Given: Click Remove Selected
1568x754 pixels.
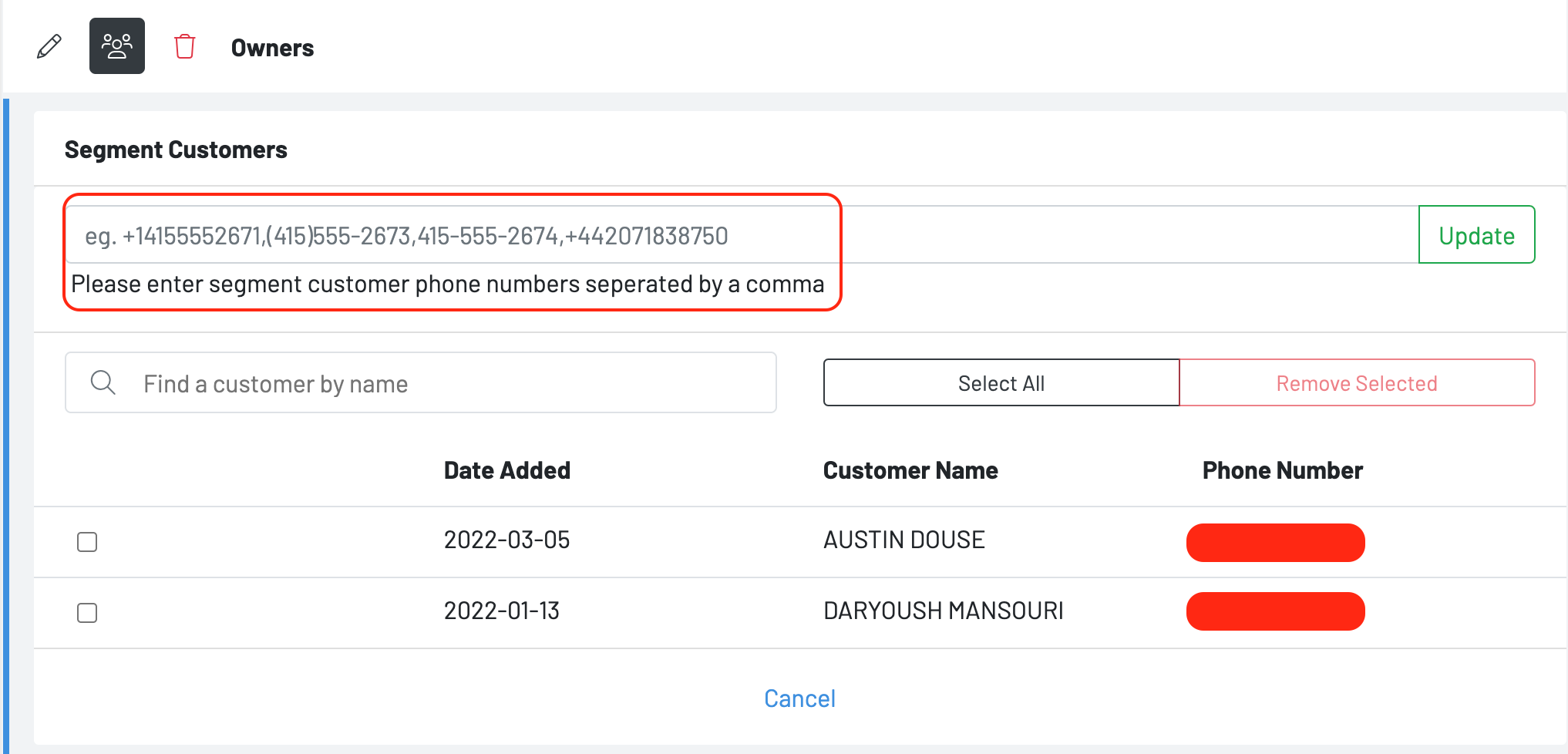Looking at the screenshot, I should coord(1357,383).
